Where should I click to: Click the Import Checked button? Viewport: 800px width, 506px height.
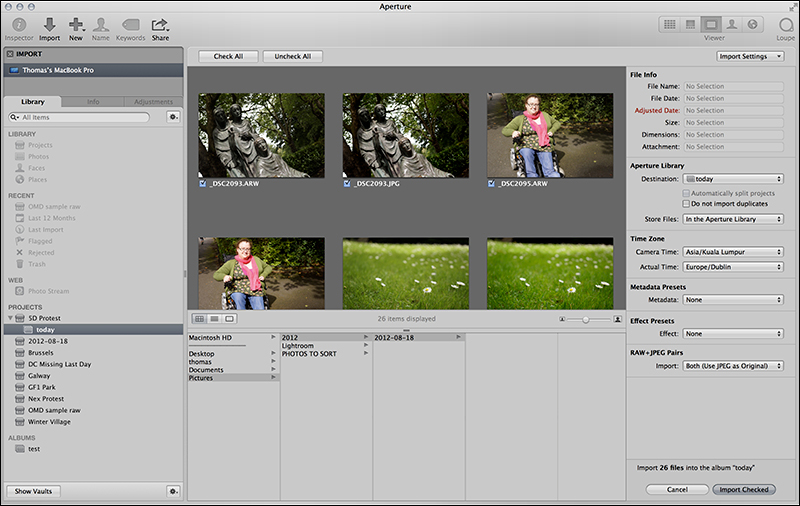744,490
